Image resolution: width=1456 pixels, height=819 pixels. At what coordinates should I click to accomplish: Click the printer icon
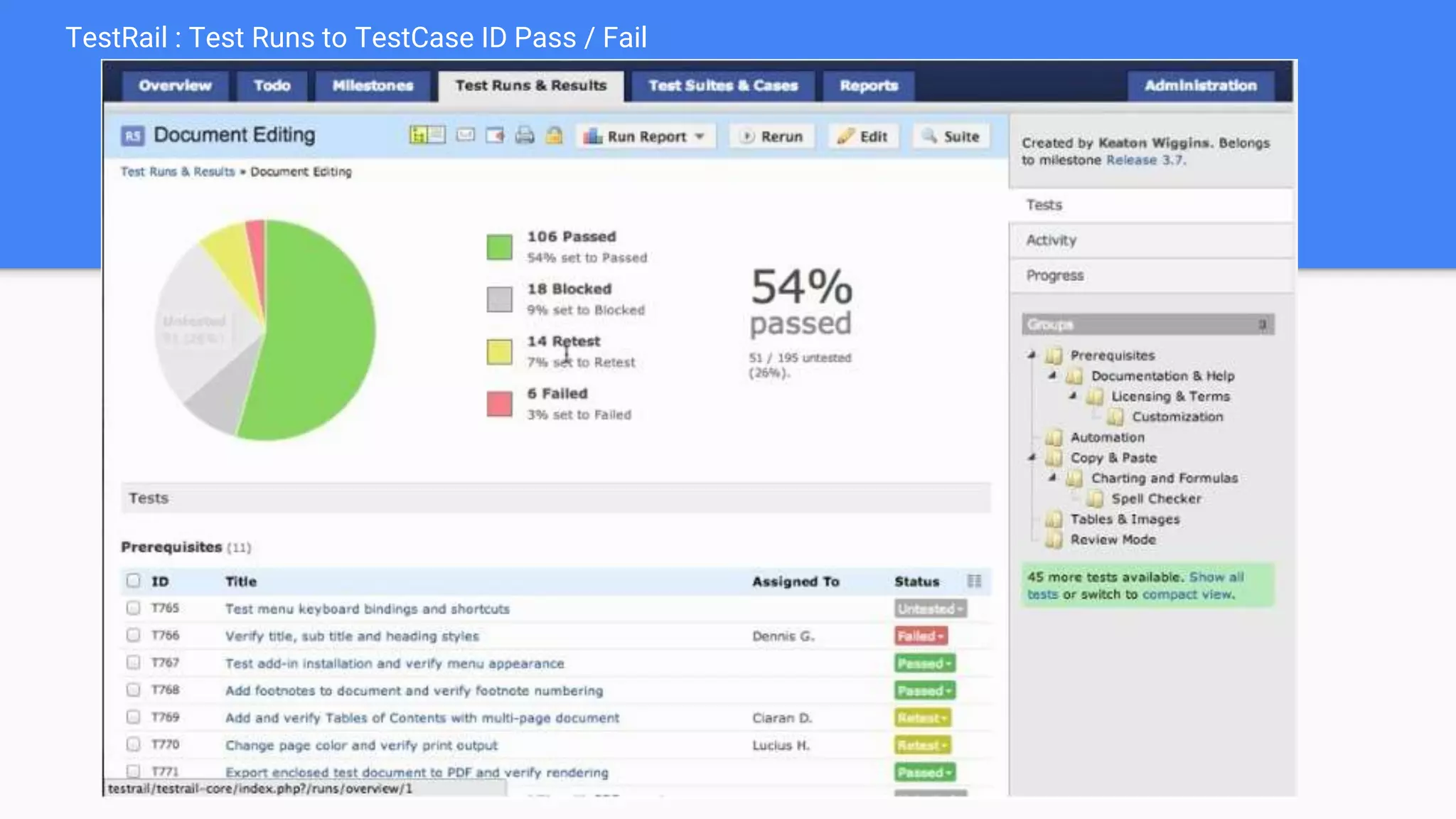(525, 135)
